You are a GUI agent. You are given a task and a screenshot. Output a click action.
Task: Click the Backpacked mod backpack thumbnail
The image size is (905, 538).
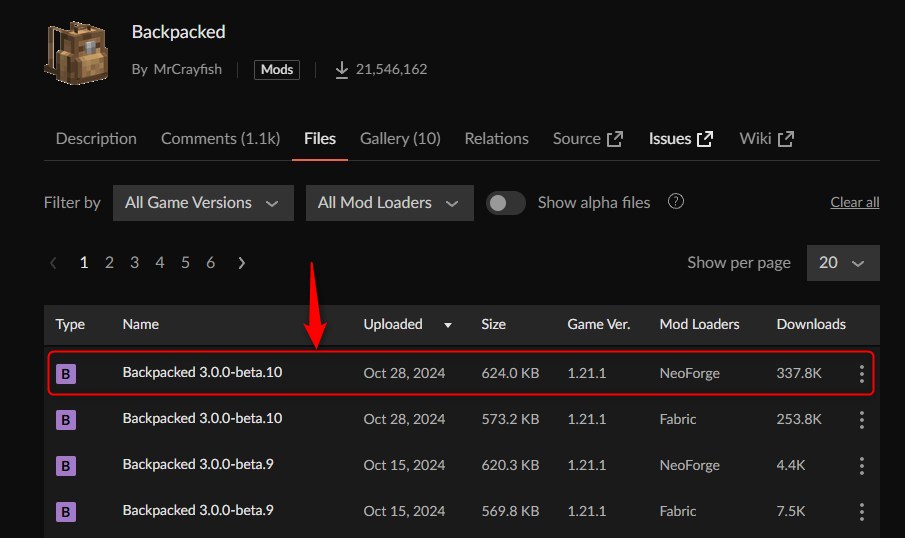pyautogui.click(x=77, y=53)
